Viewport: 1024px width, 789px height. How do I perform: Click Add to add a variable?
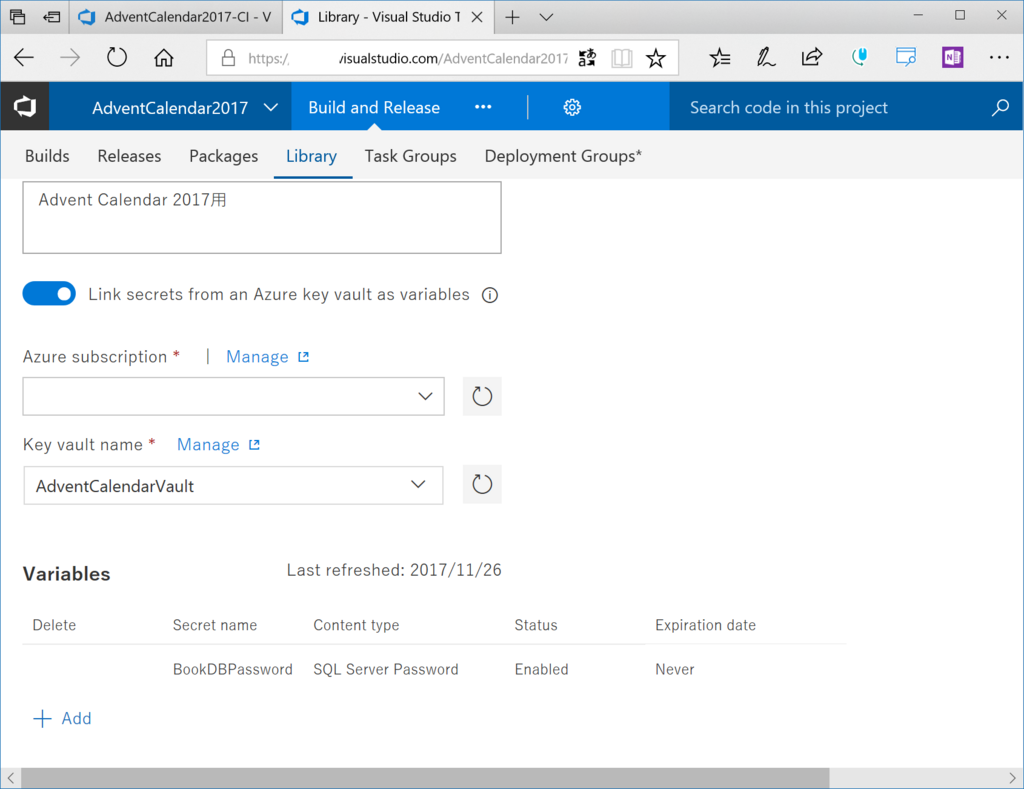[63, 718]
